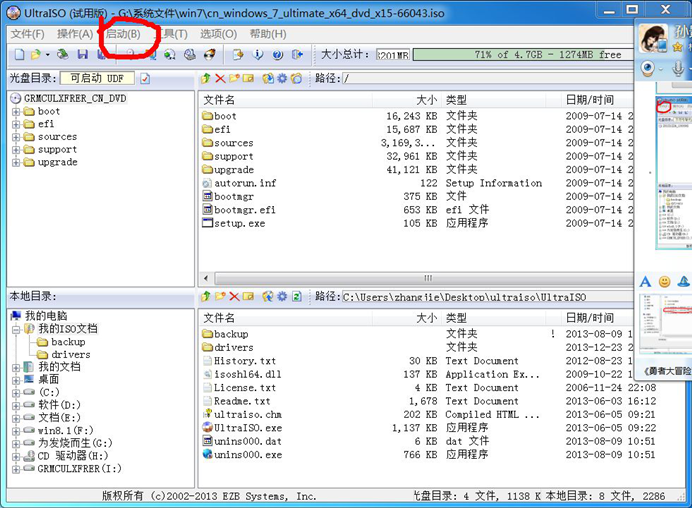Click the disc file list horizontal scrollbar

[x=424, y=278]
